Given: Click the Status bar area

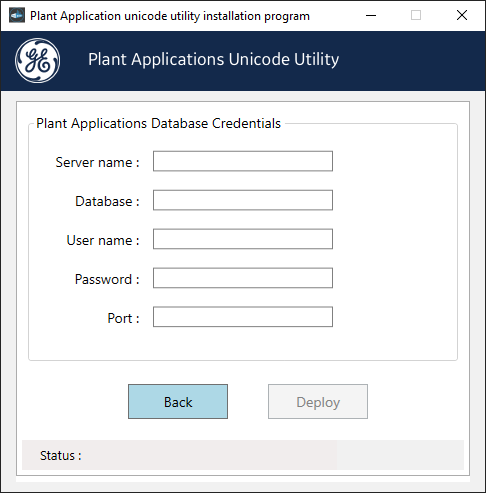Looking at the screenshot, I should (x=243, y=455).
